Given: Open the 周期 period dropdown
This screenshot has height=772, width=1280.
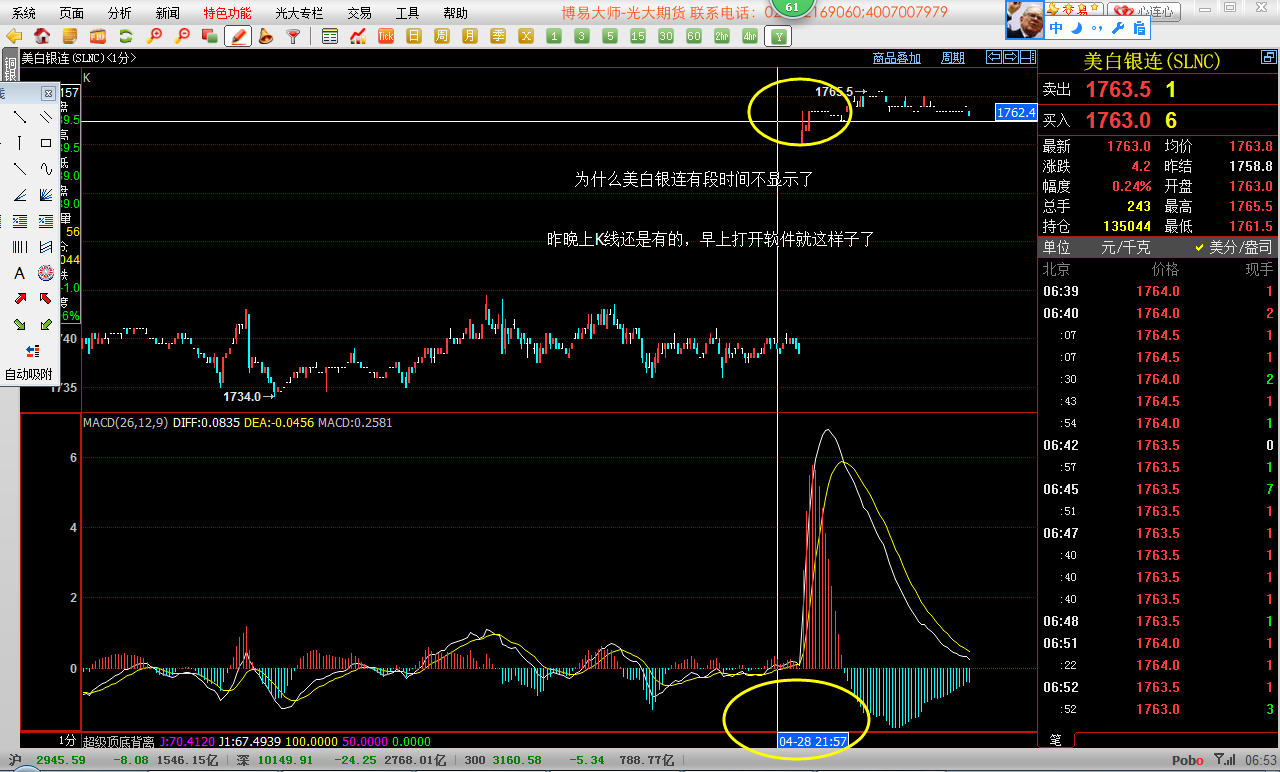Looking at the screenshot, I should [x=953, y=58].
